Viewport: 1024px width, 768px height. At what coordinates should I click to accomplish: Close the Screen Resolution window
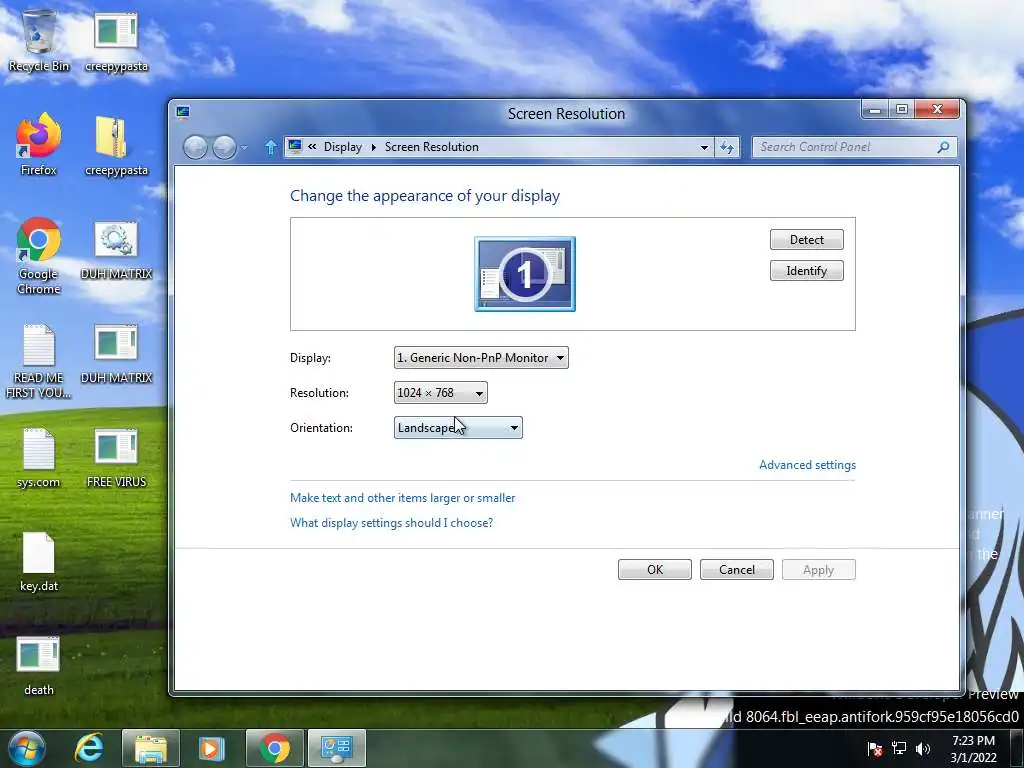click(938, 110)
